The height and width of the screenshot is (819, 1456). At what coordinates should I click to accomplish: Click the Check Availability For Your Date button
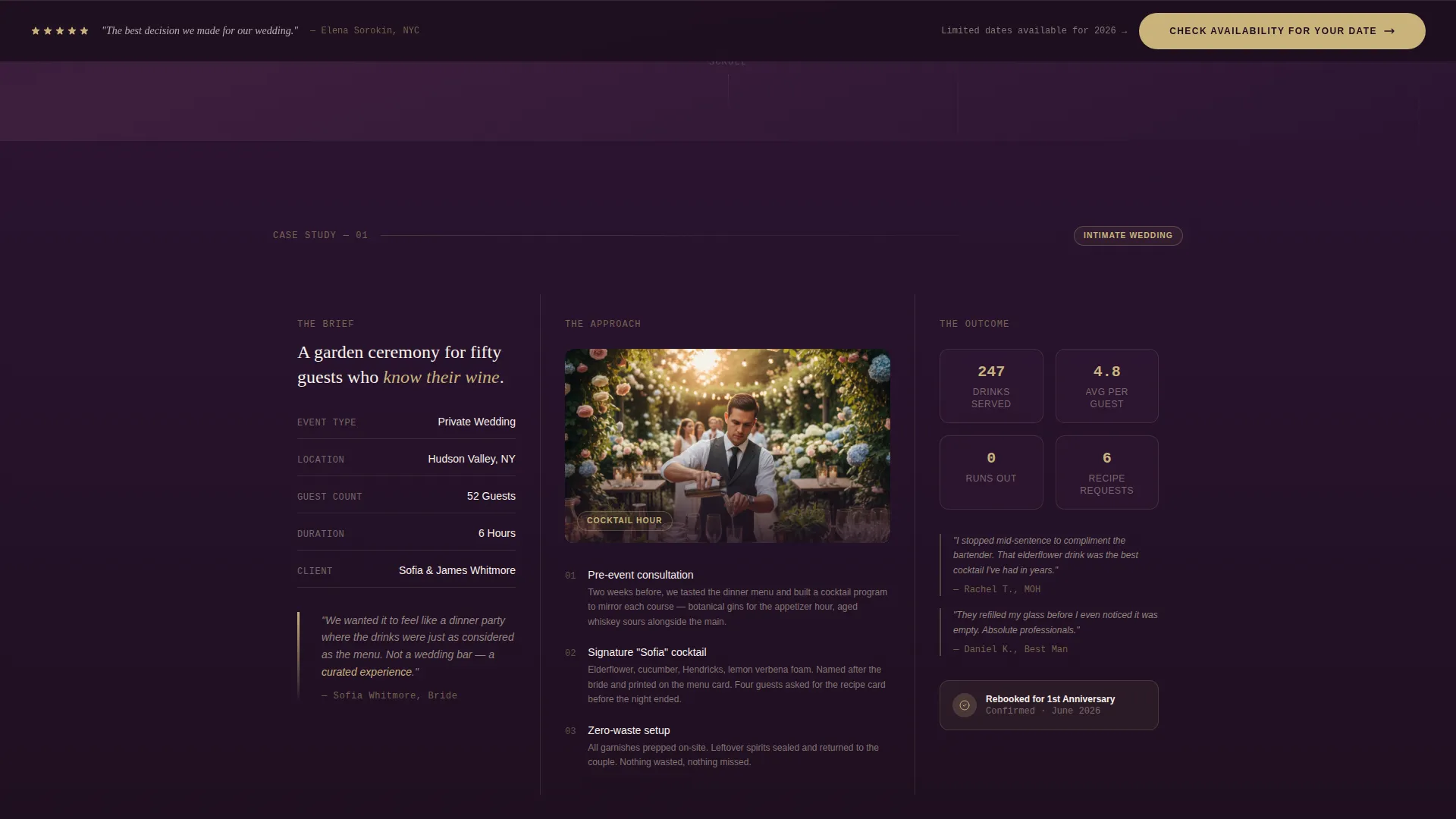tap(1282, 31)
